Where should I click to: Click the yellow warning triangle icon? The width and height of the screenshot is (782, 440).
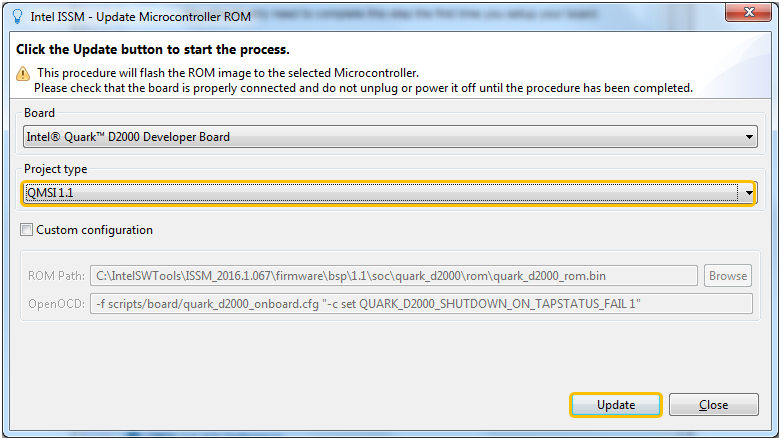click(x=23, y=74)
